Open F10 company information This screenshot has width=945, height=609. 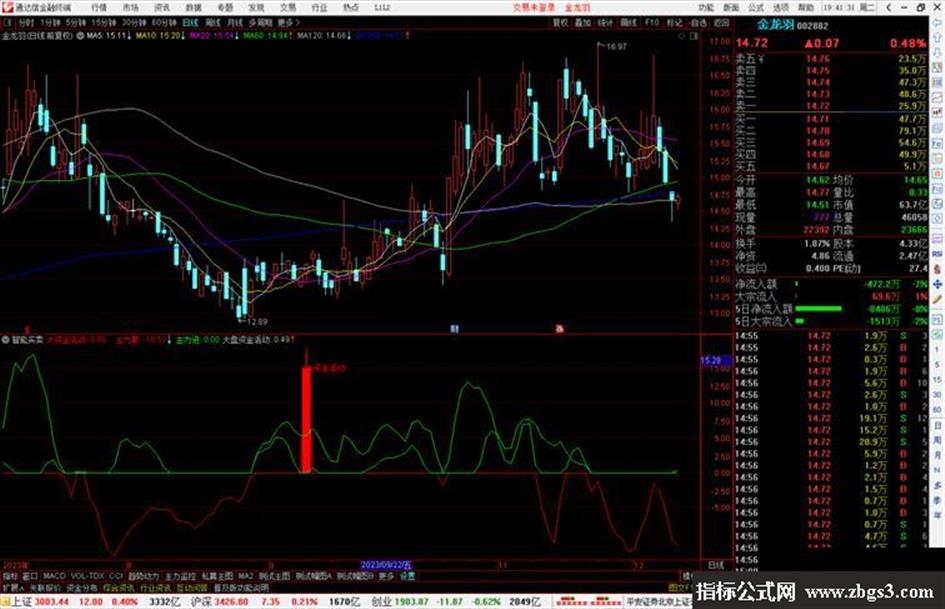tap(651, 22)
